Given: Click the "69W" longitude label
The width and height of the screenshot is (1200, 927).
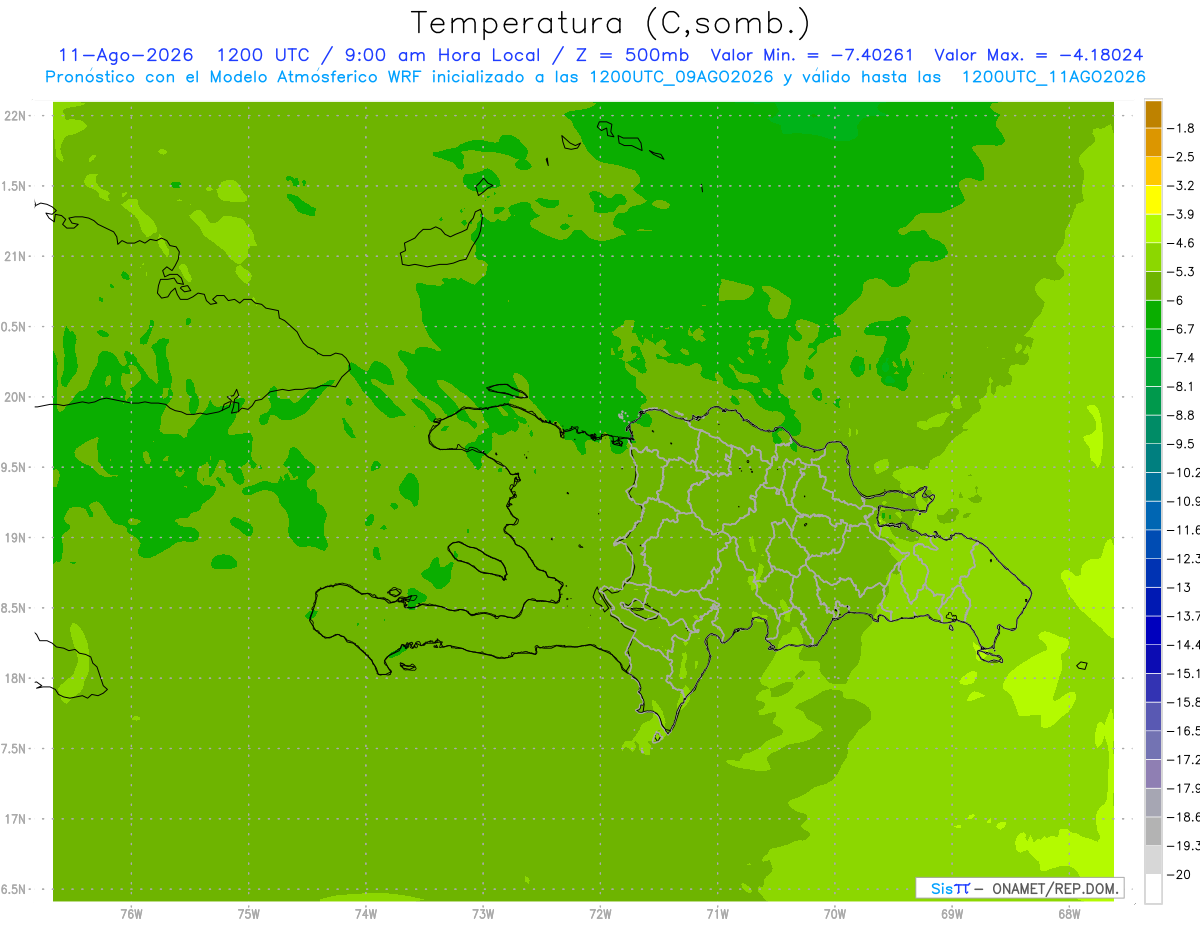Looking at the screenshot, I should (952, 913).
